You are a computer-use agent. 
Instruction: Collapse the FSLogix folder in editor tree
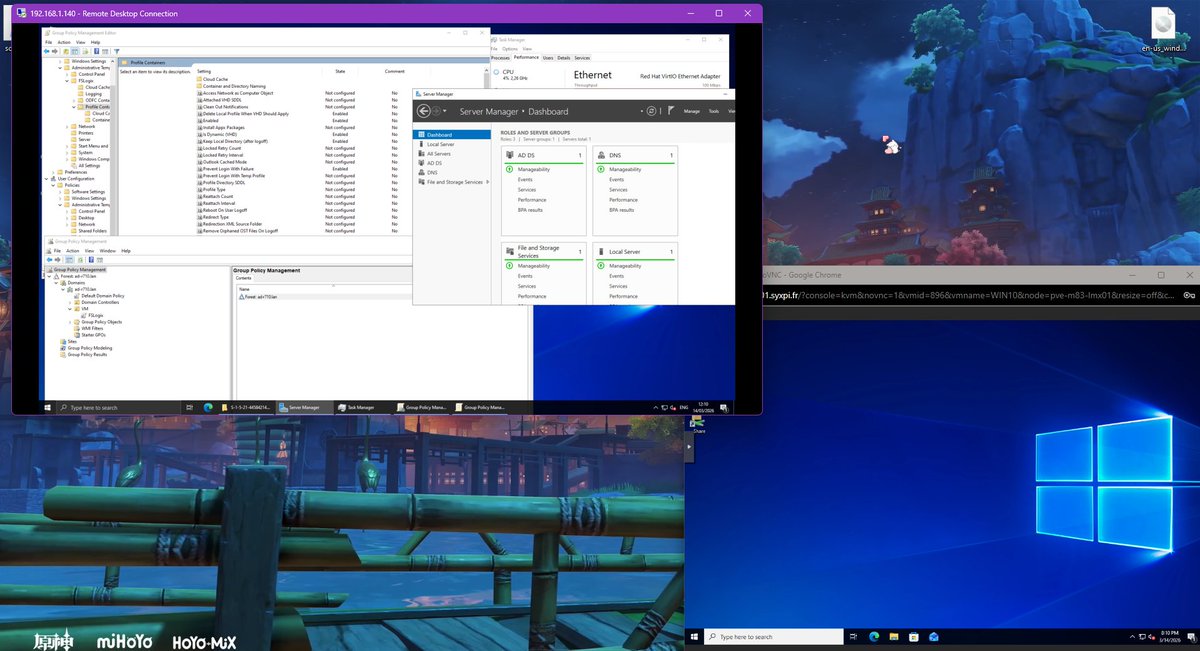point(67,81)
